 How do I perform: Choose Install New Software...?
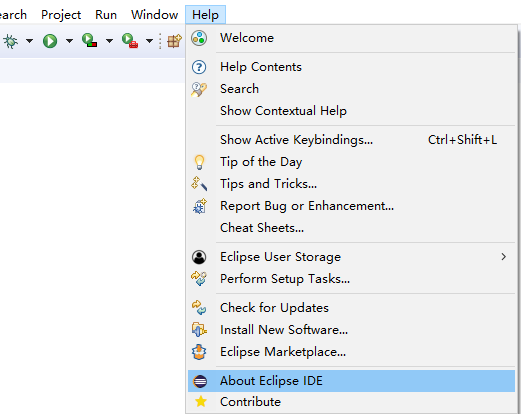coord(351,330)
